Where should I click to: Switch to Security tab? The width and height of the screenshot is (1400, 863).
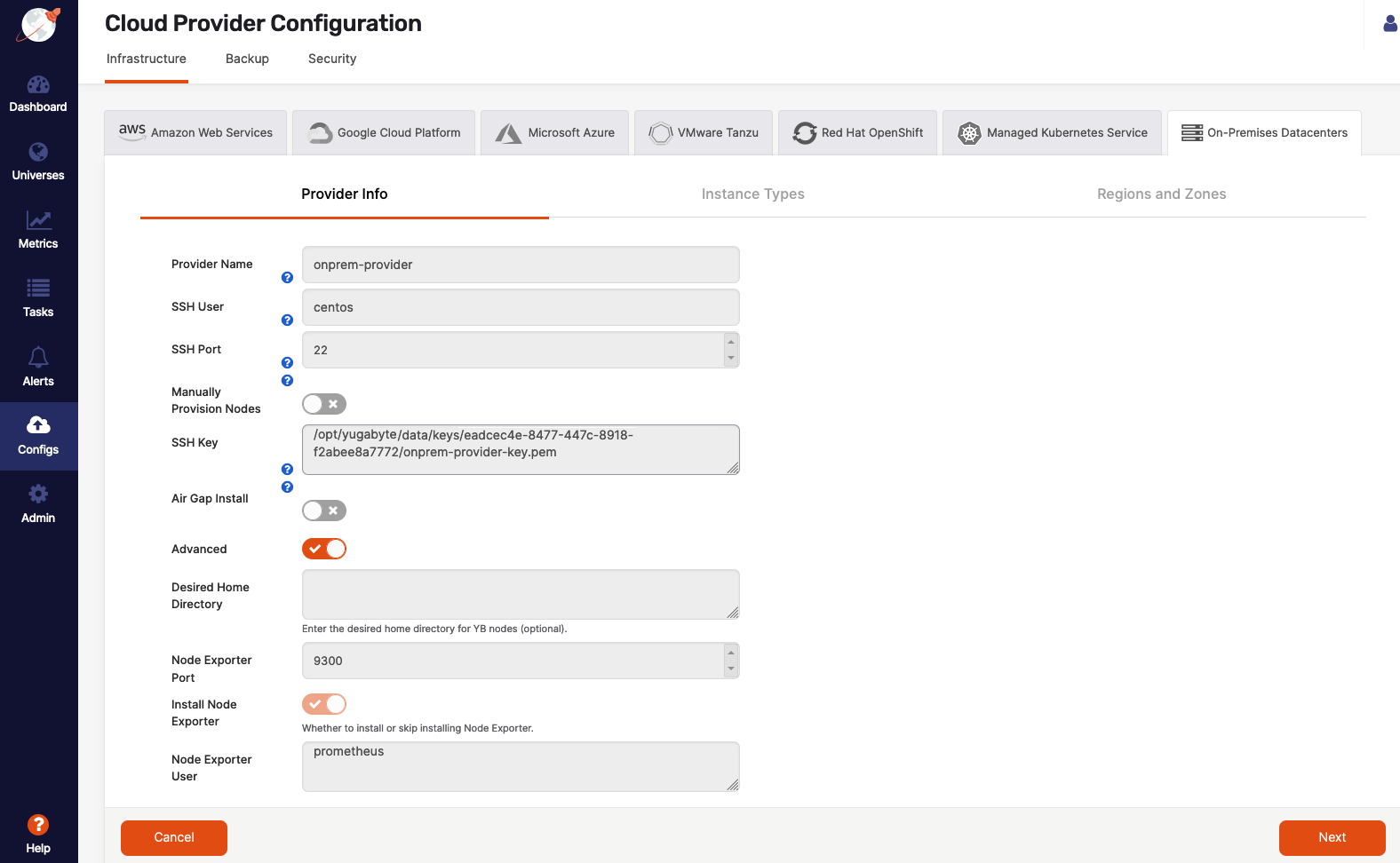332,59
